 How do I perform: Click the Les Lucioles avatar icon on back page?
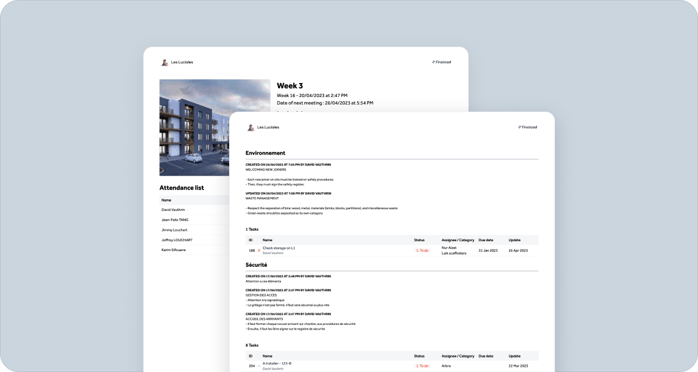[x=164, y=62]
